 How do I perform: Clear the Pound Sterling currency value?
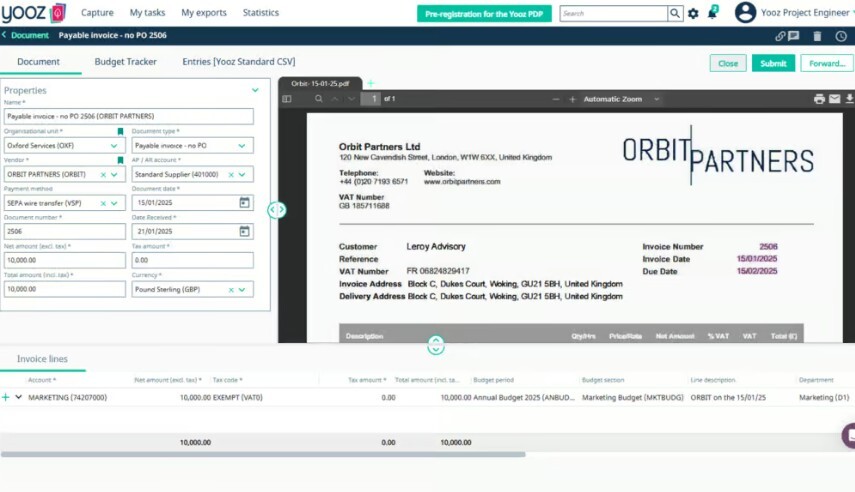pos(231,290)
